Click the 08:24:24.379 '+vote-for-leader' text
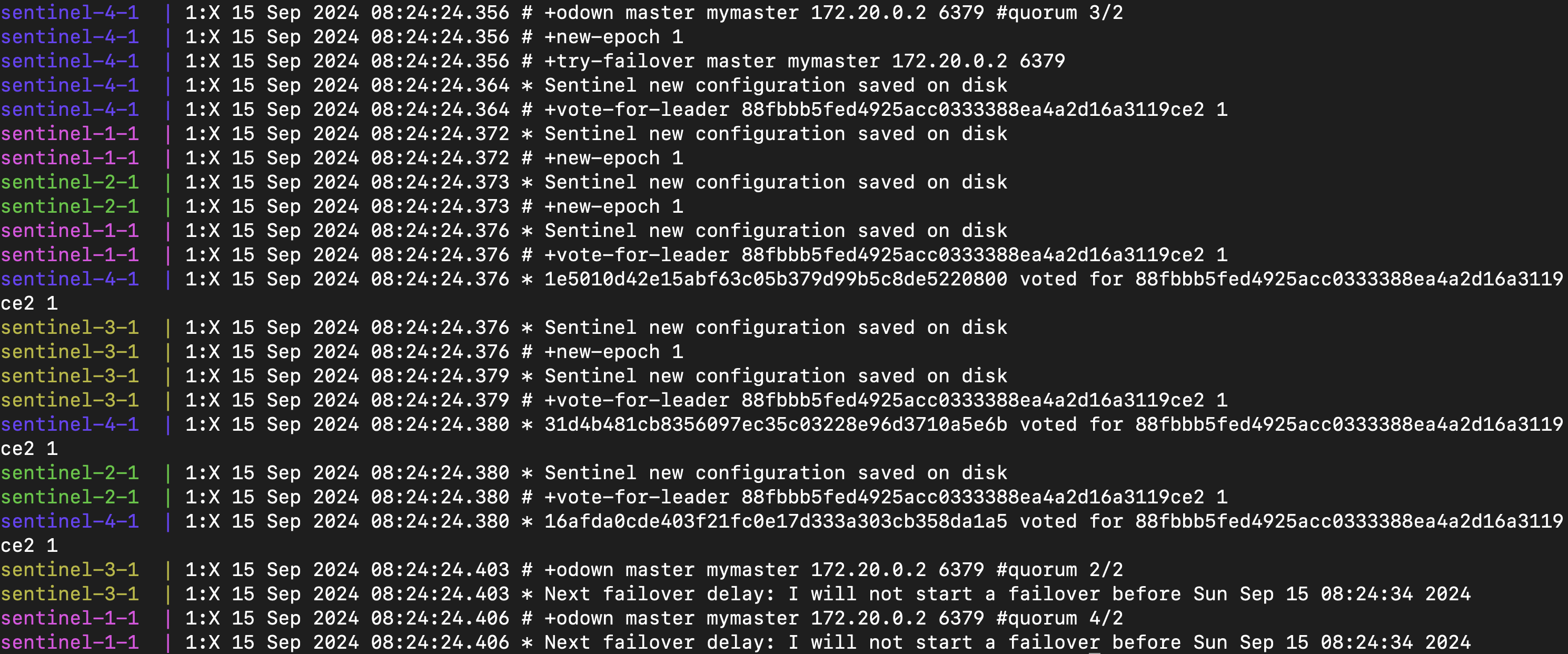 (636, 400)
